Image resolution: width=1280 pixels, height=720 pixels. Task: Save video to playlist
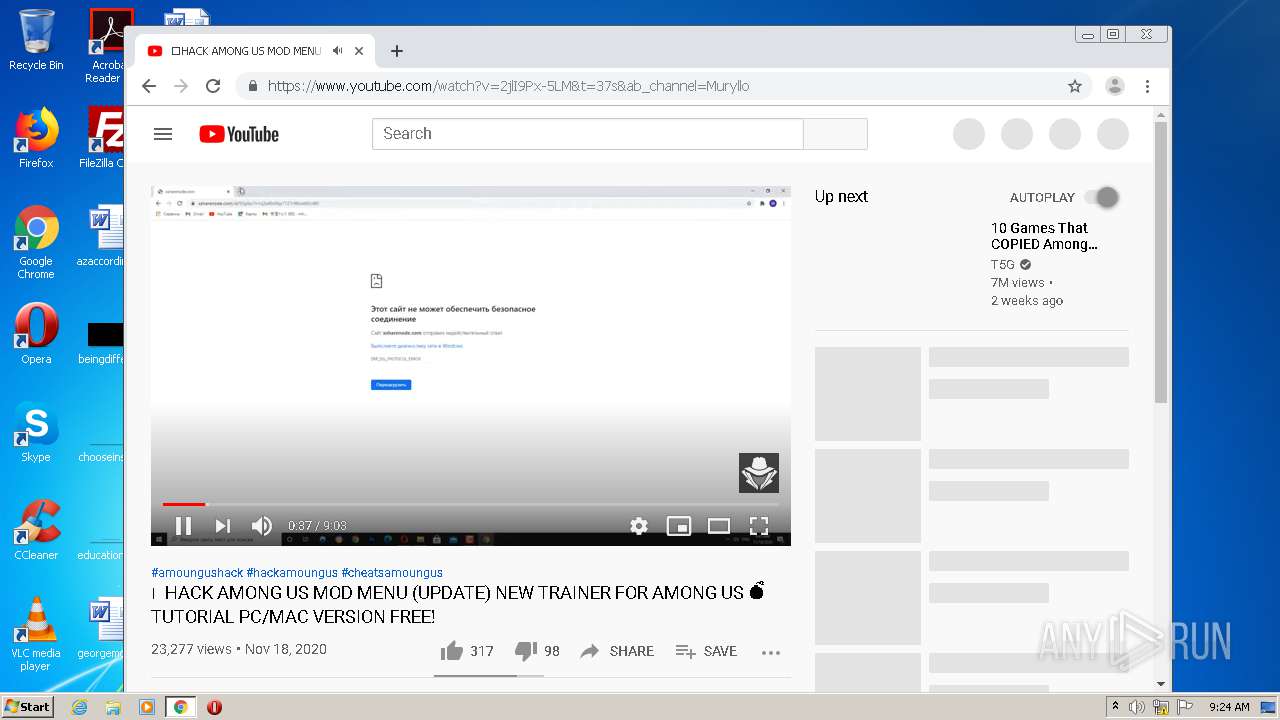706,651
